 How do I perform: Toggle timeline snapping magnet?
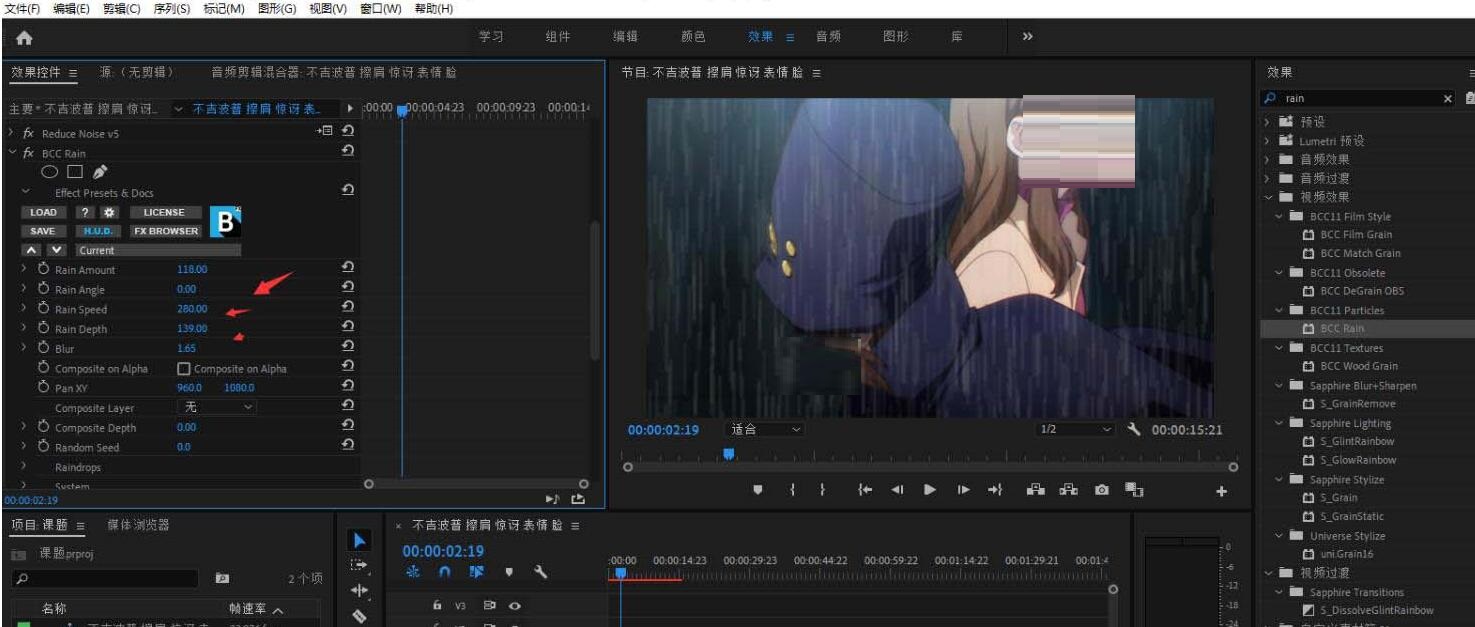(x=444, y=572)
